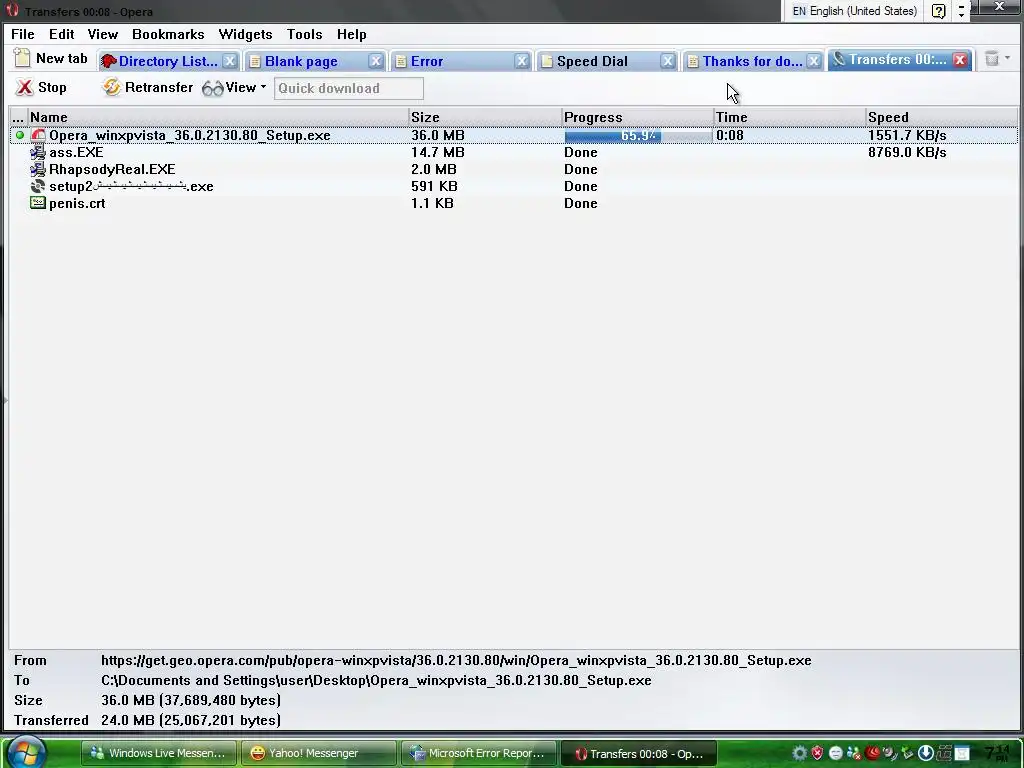This screenshot has height=768, width=1024.
Task: Close the Thanks for do... tab
Action: [x=814, y=61]
